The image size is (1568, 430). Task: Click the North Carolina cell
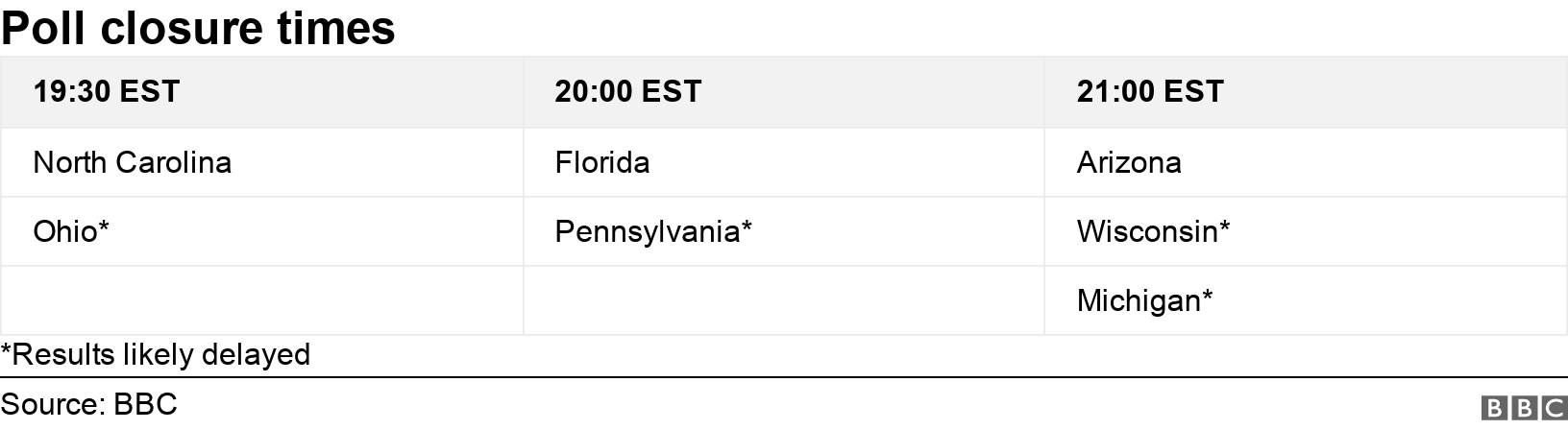point(133,162)
